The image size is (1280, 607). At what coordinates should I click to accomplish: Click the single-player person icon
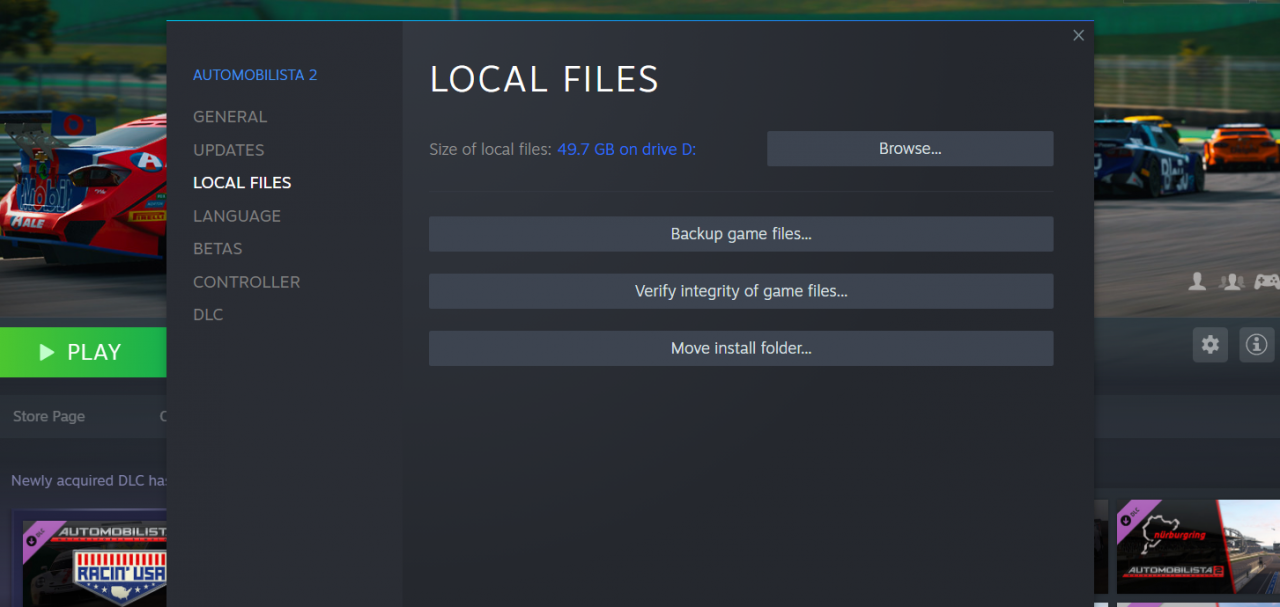point(1197,282)
